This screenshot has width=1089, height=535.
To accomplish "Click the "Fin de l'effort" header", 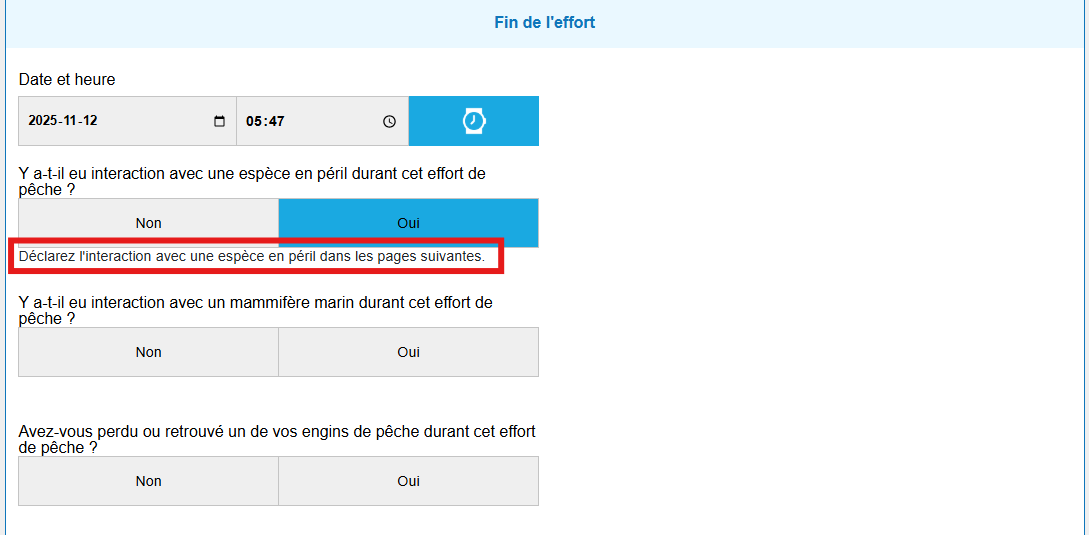I will 544,22.
